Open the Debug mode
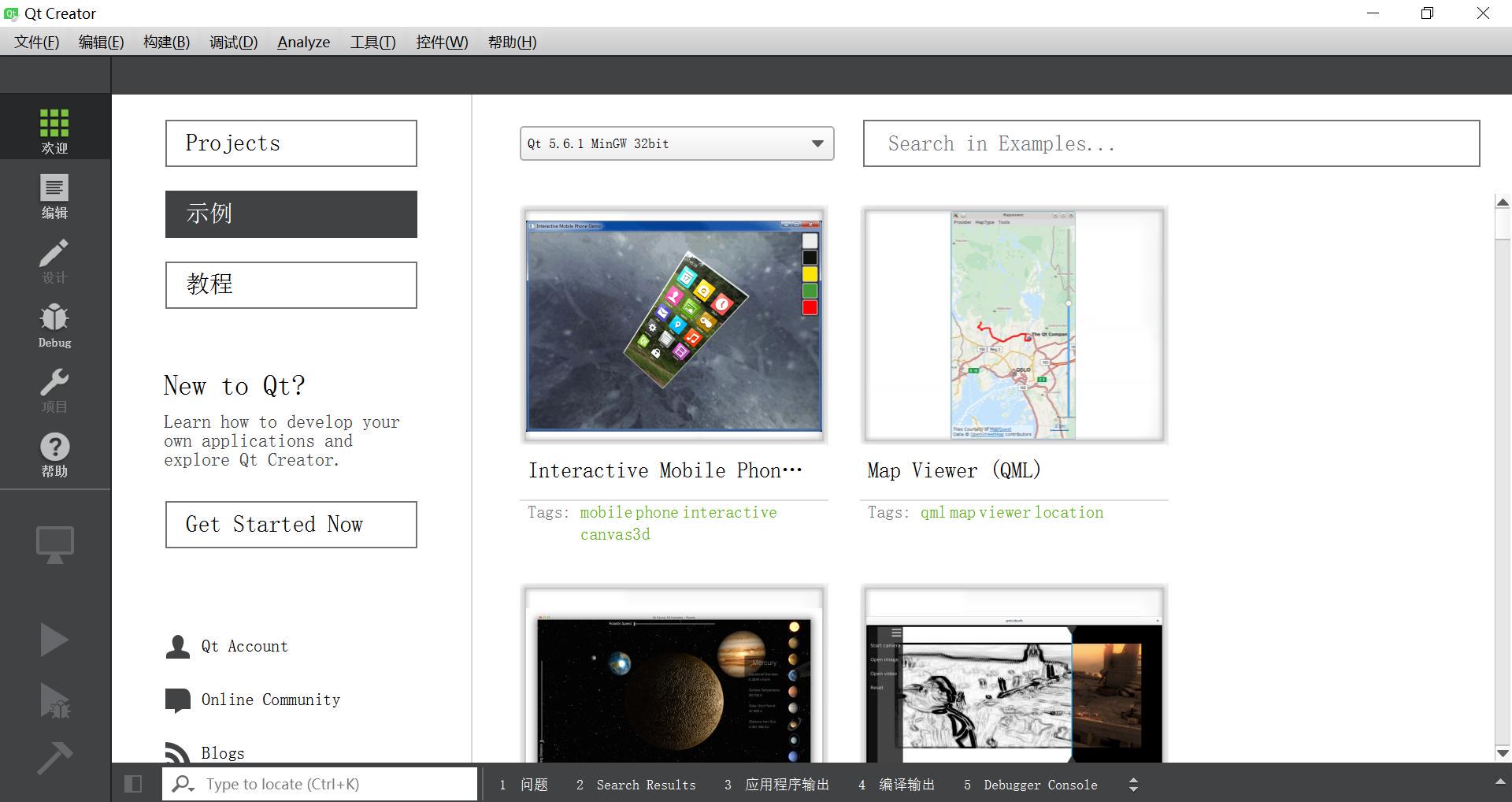 (x=54, y=325)
